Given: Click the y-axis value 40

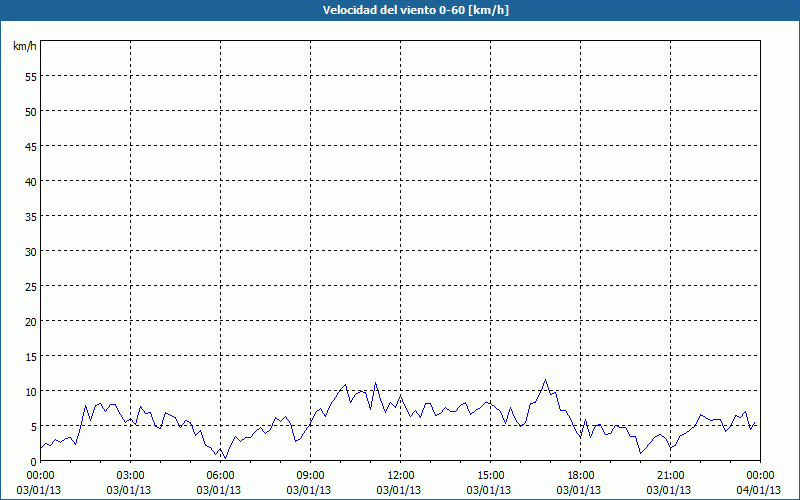Looking at the screenshot, I should pos(31,182).
